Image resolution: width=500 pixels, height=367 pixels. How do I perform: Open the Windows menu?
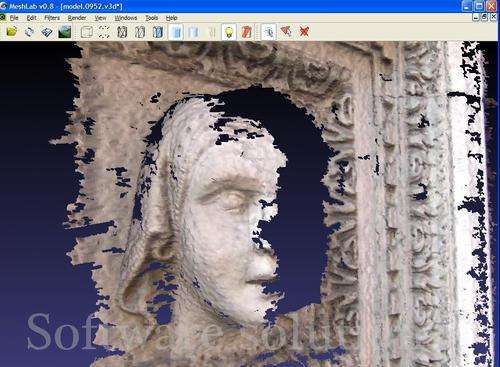tap(126, 18)
